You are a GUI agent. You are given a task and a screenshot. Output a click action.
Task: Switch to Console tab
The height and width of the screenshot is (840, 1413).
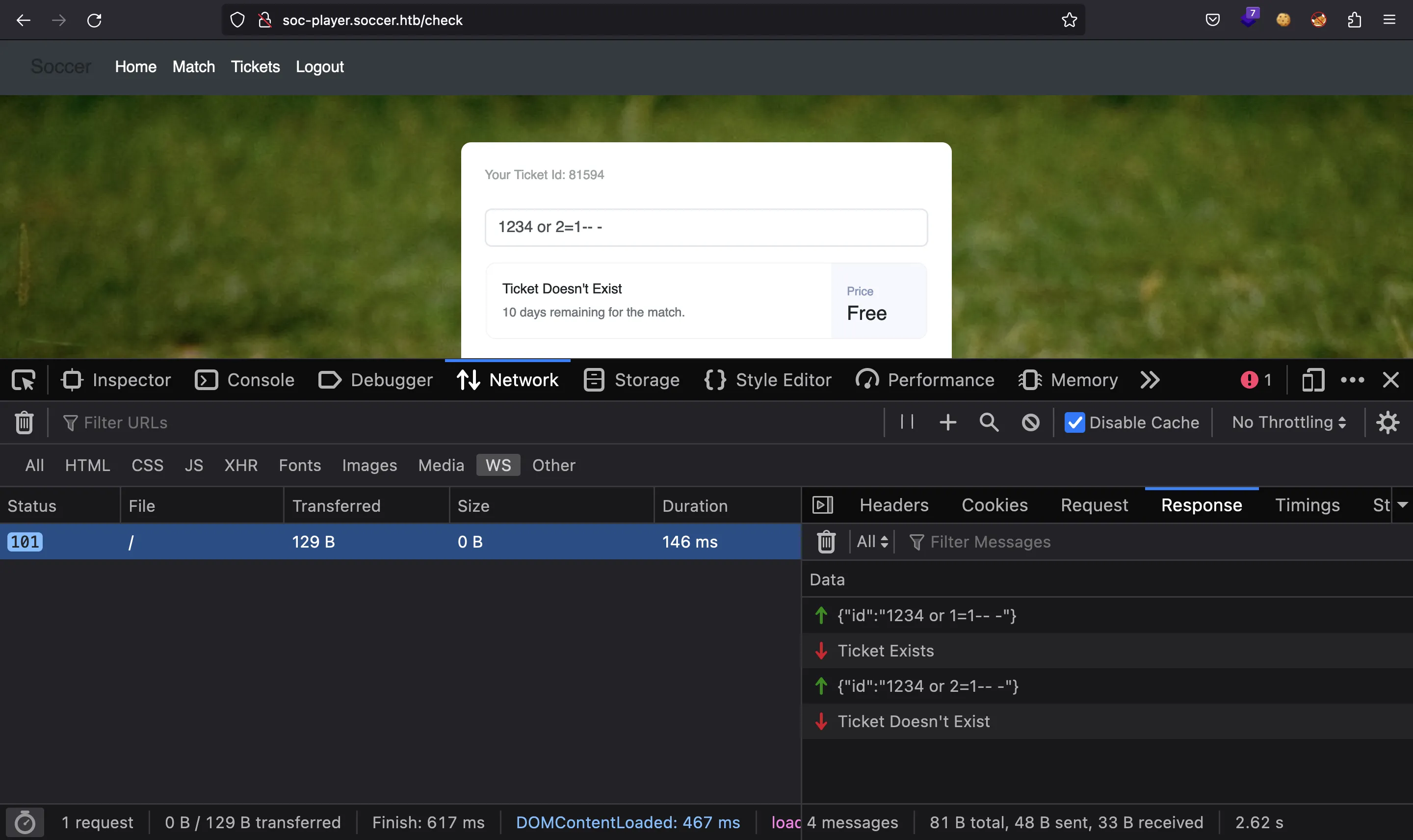tap(244, 380)
